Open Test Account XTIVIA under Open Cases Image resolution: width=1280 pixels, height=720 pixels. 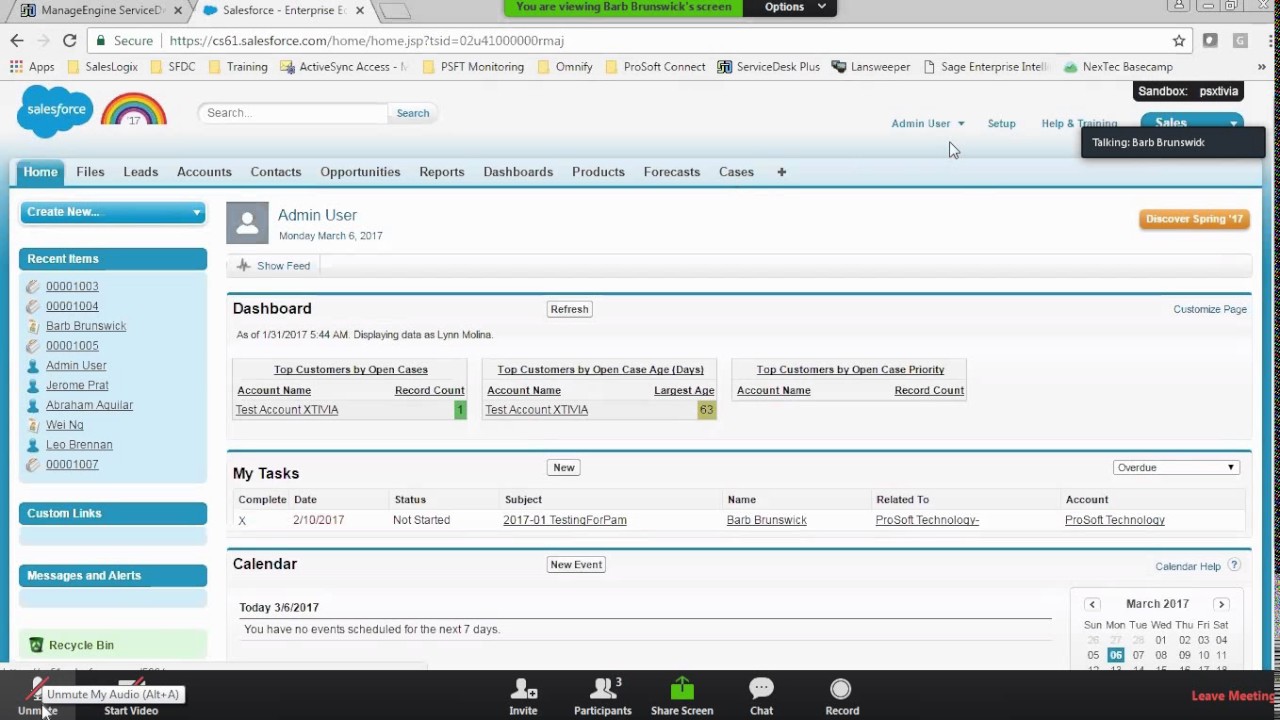[287, 410]
